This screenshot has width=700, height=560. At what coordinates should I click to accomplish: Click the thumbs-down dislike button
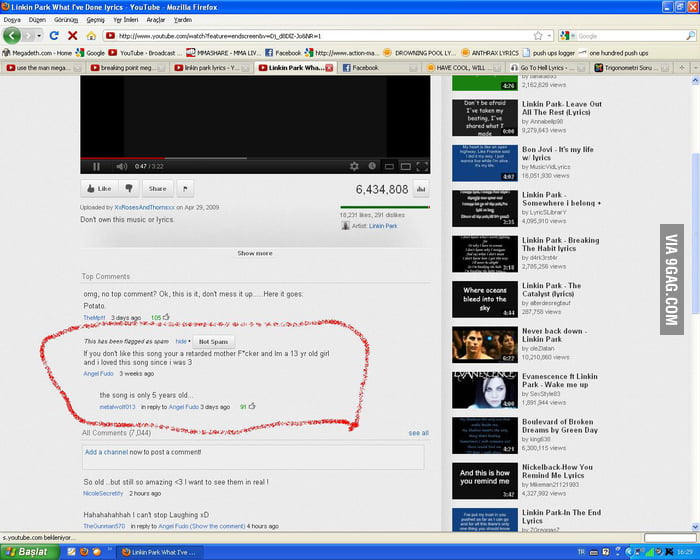click(x=128, y=188)
